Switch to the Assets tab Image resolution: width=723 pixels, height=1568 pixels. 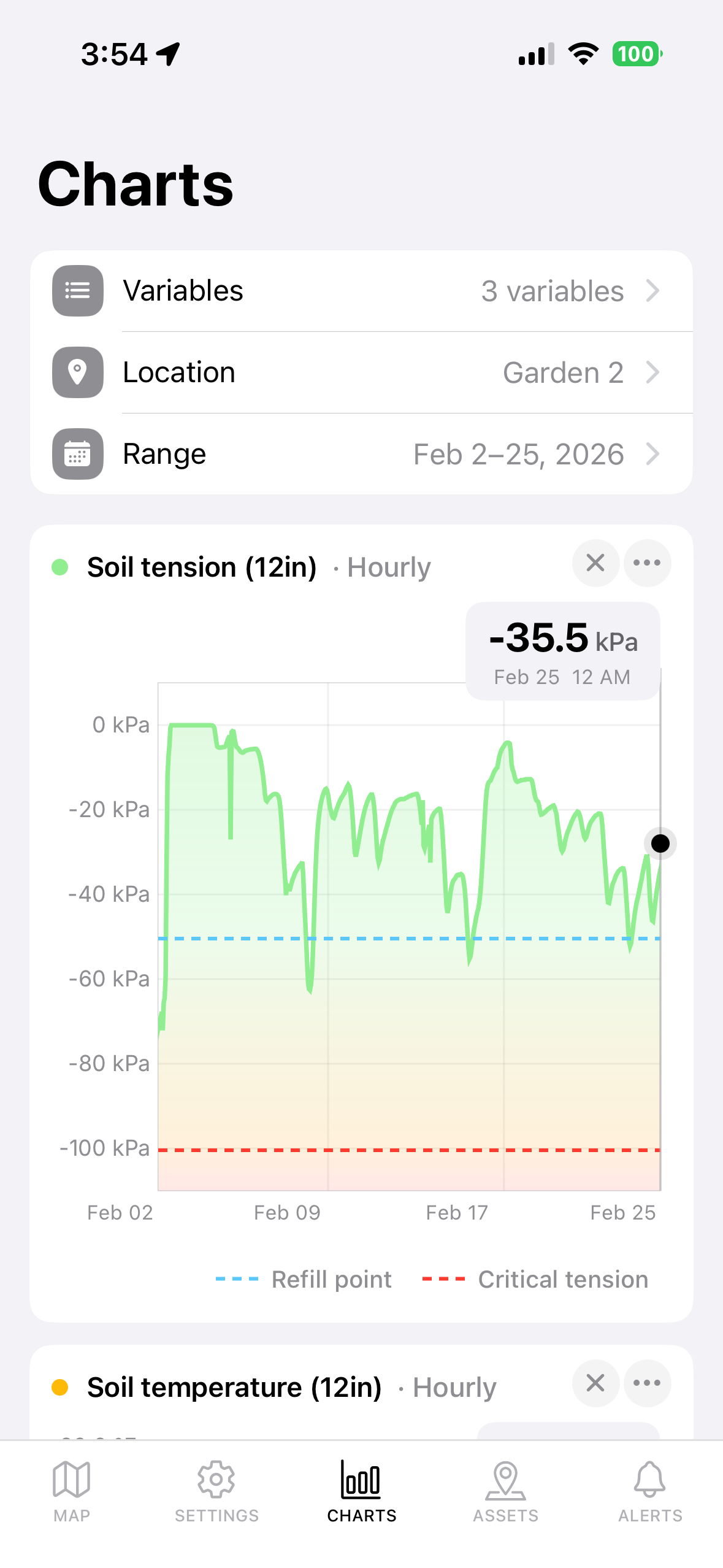click(x=506, y=1491)
